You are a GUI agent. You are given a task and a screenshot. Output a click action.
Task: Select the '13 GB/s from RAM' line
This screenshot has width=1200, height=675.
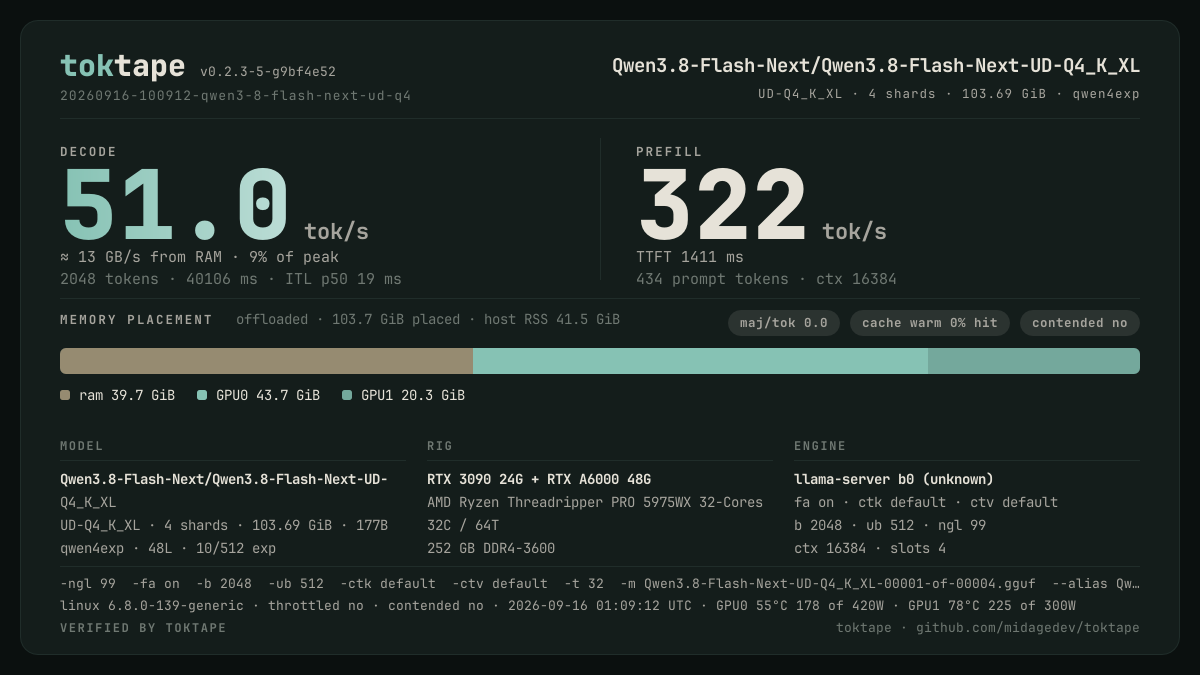pyautogui.click(x=199, y=257)
